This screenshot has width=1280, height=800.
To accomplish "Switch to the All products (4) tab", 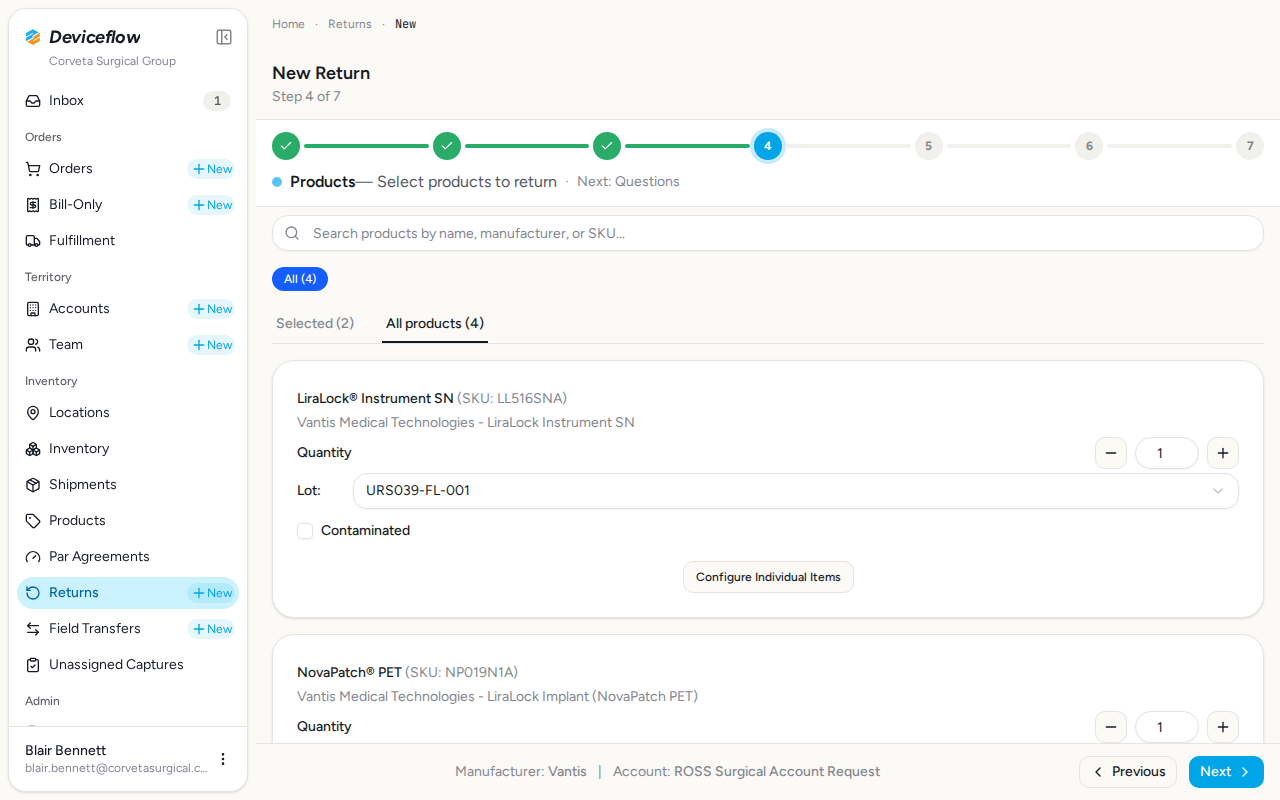I will (x=435, y=324).
